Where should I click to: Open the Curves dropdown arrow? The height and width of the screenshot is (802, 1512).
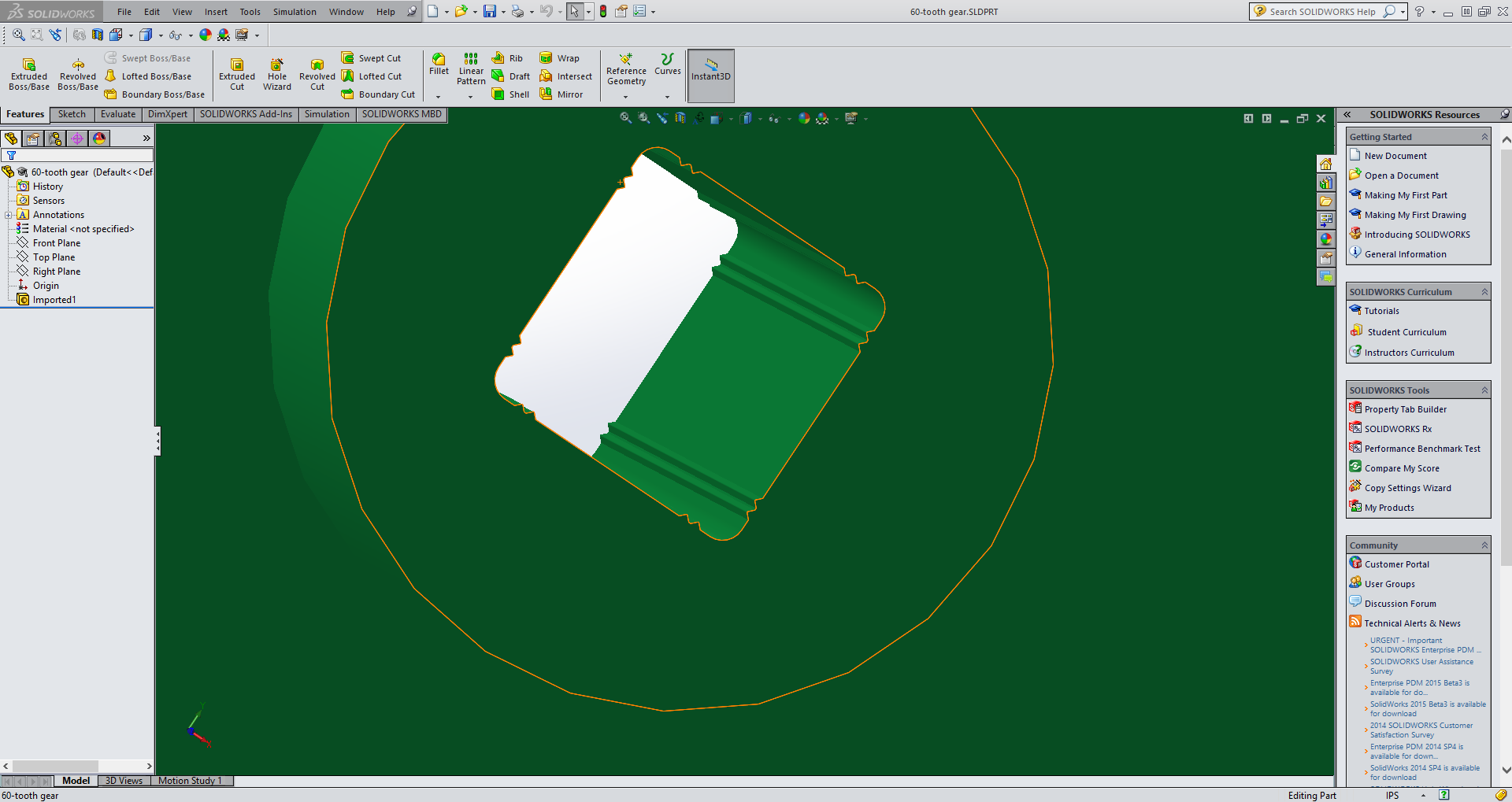click(667, 97)
